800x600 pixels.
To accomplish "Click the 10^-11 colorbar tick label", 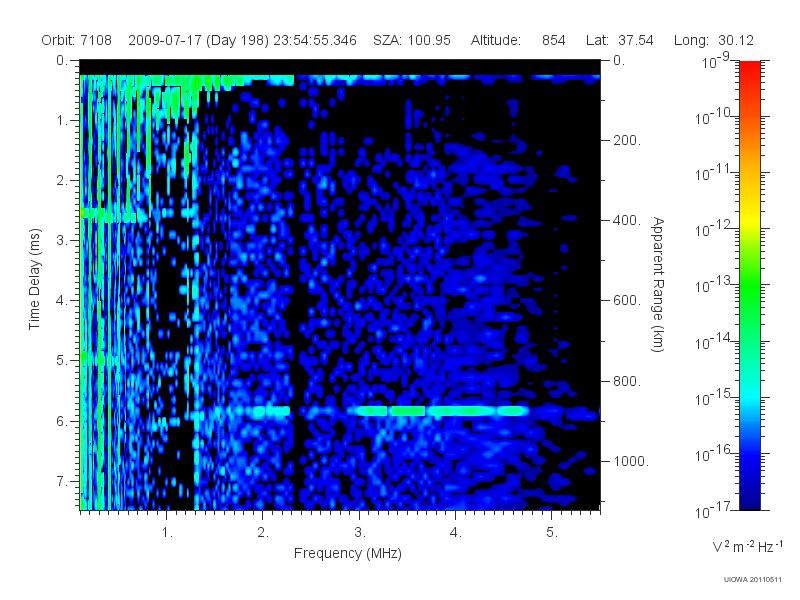I will (712, 172).
